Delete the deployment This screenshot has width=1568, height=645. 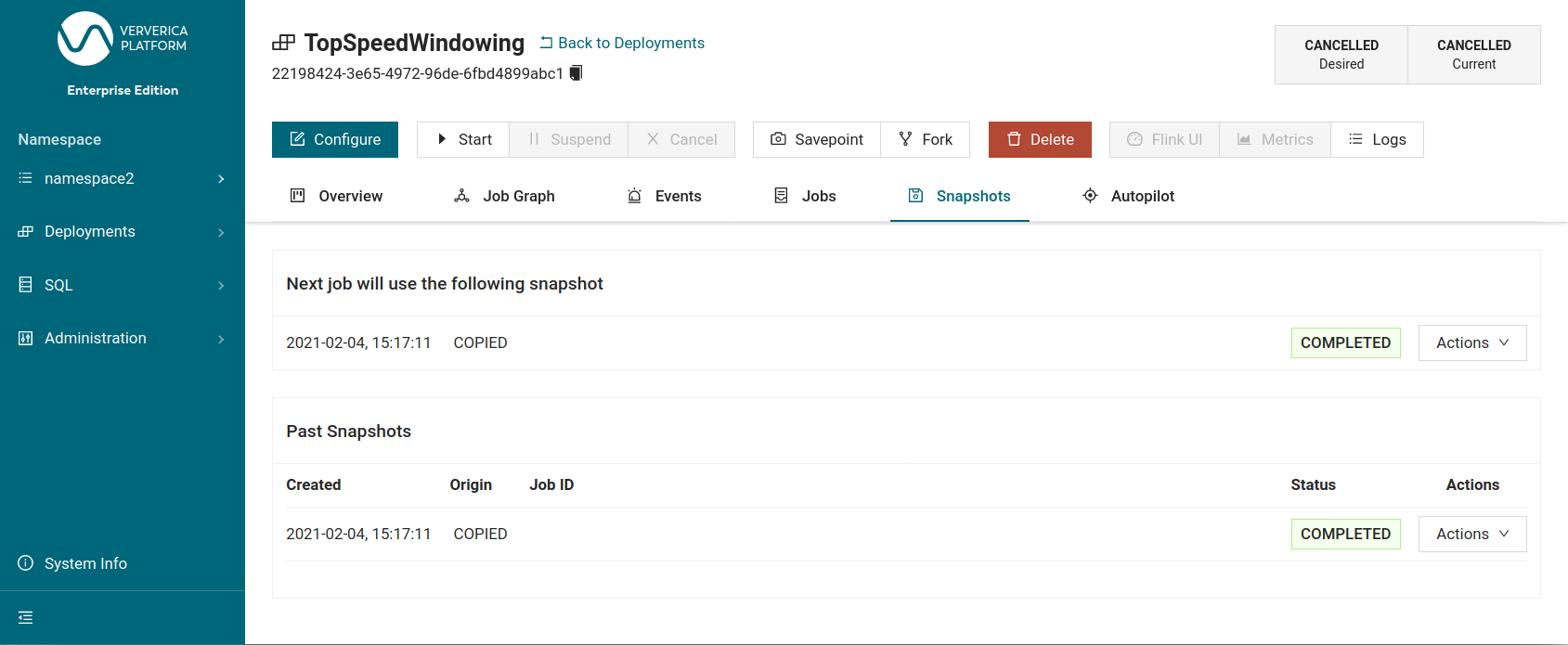click(x=1040, y=139)
